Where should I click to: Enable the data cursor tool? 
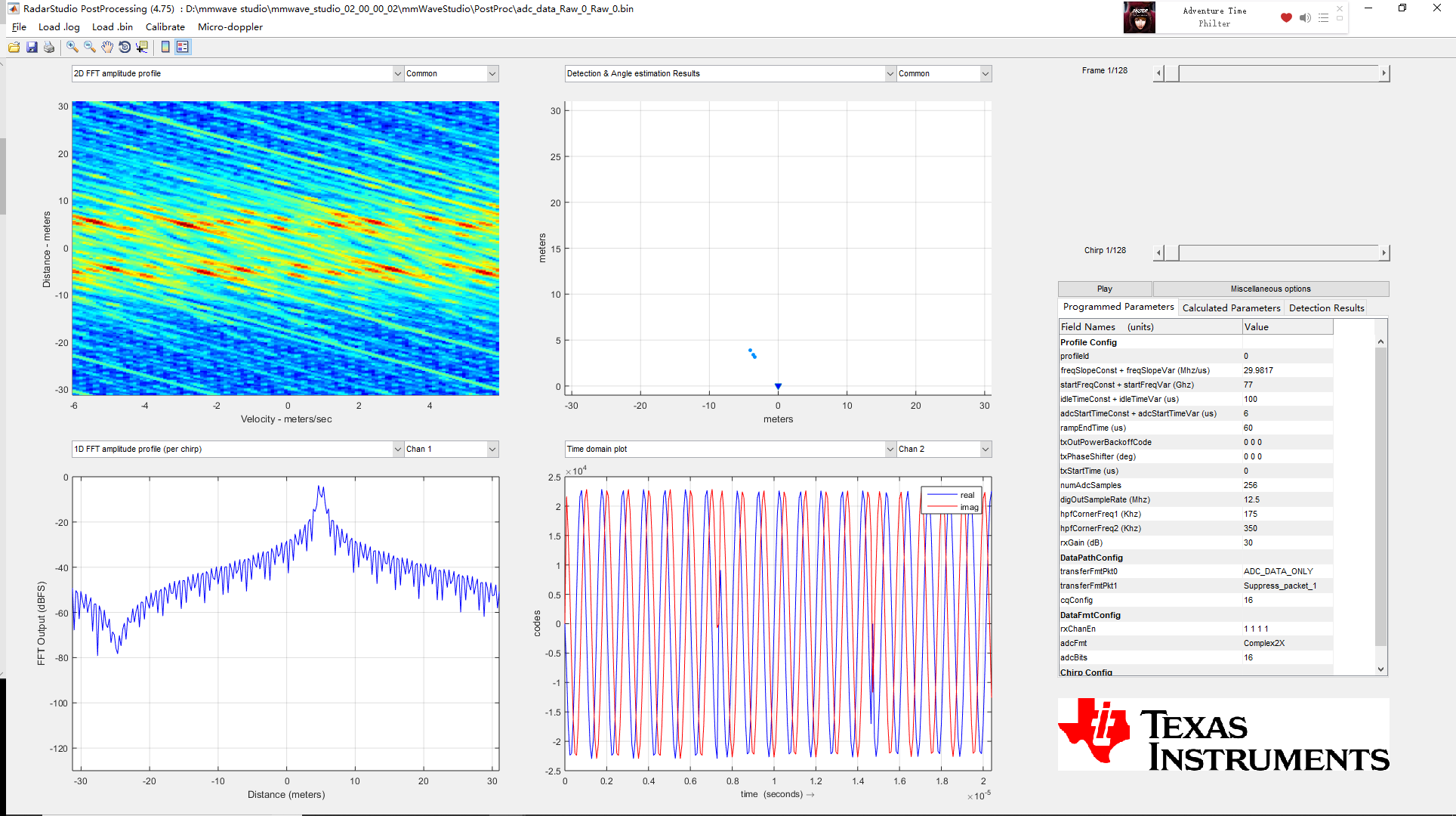coord(142,47)
